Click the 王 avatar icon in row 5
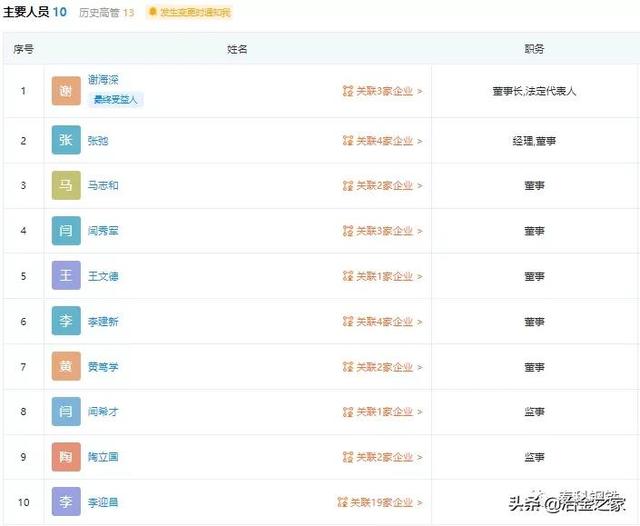 tap(66, 275)
